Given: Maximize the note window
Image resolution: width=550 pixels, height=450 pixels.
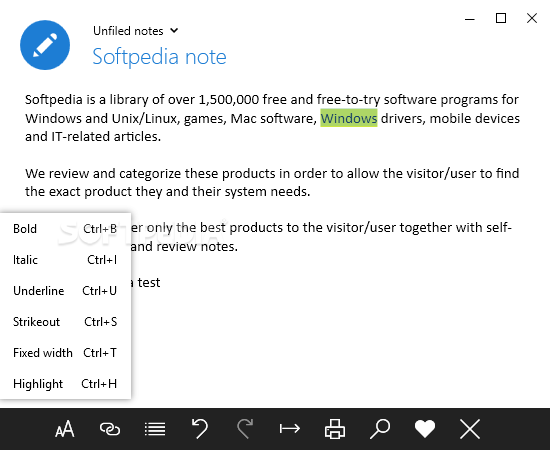Looking at the screenshot, I should [x=501, y=18].
